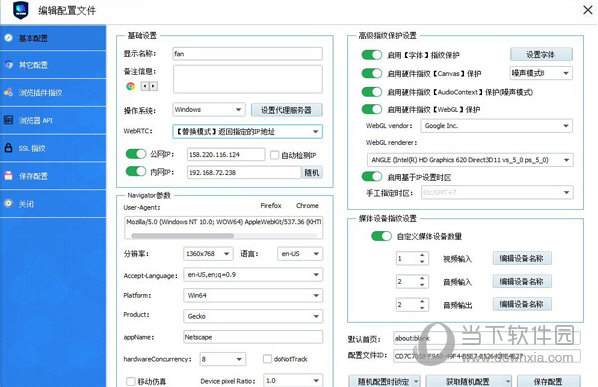
Task: Click the 随机 button next to 内网IP
Action: 312,173
